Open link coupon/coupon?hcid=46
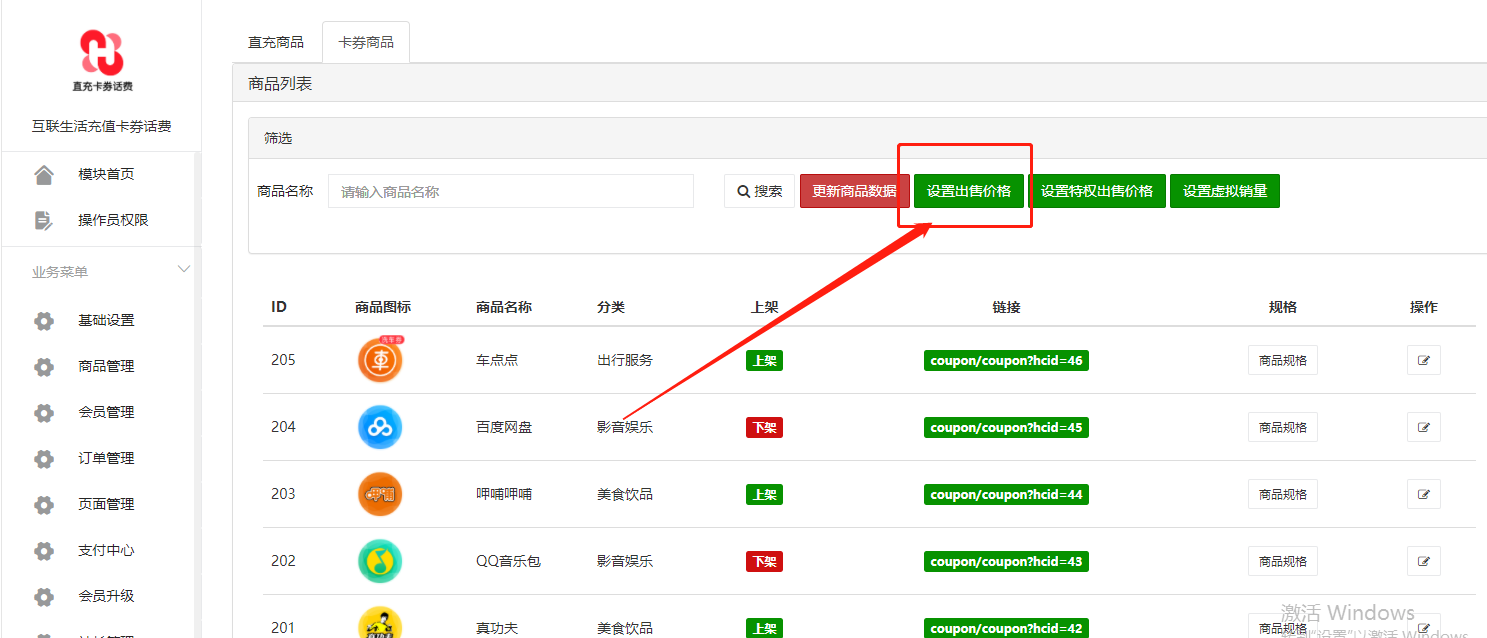The image size is (1487, 638). [1006, 360]
